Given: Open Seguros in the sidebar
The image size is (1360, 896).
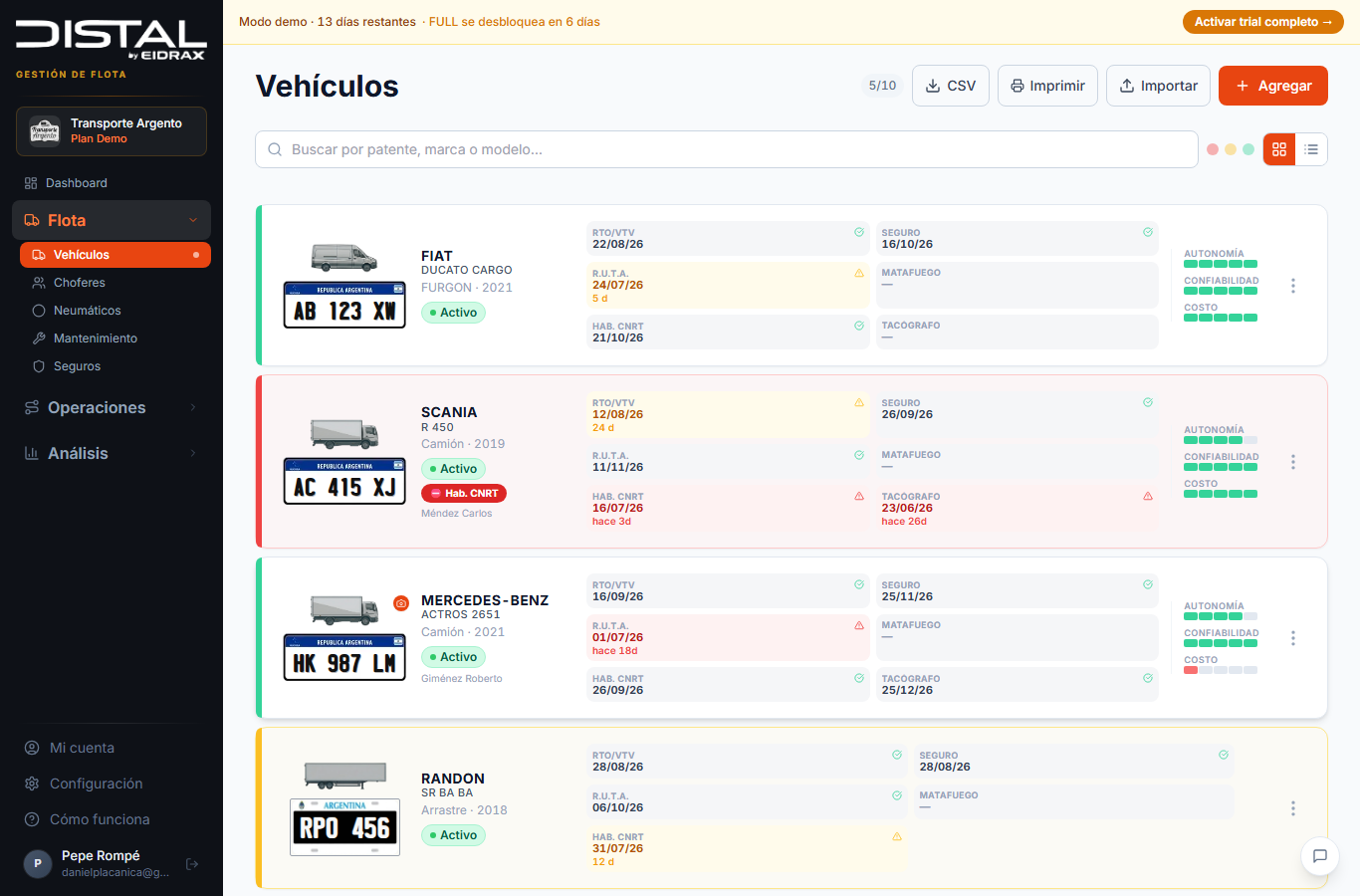Looking at the screenshot, I should pos(115,366).
